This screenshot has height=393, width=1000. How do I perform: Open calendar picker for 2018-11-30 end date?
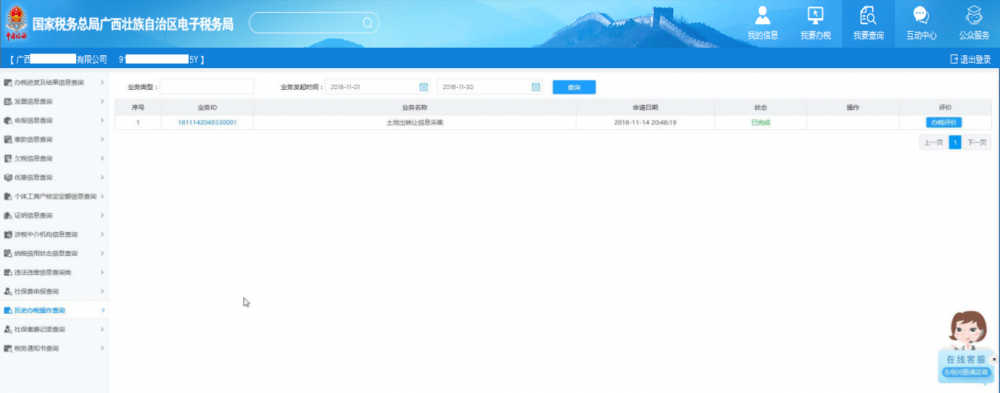536,87
